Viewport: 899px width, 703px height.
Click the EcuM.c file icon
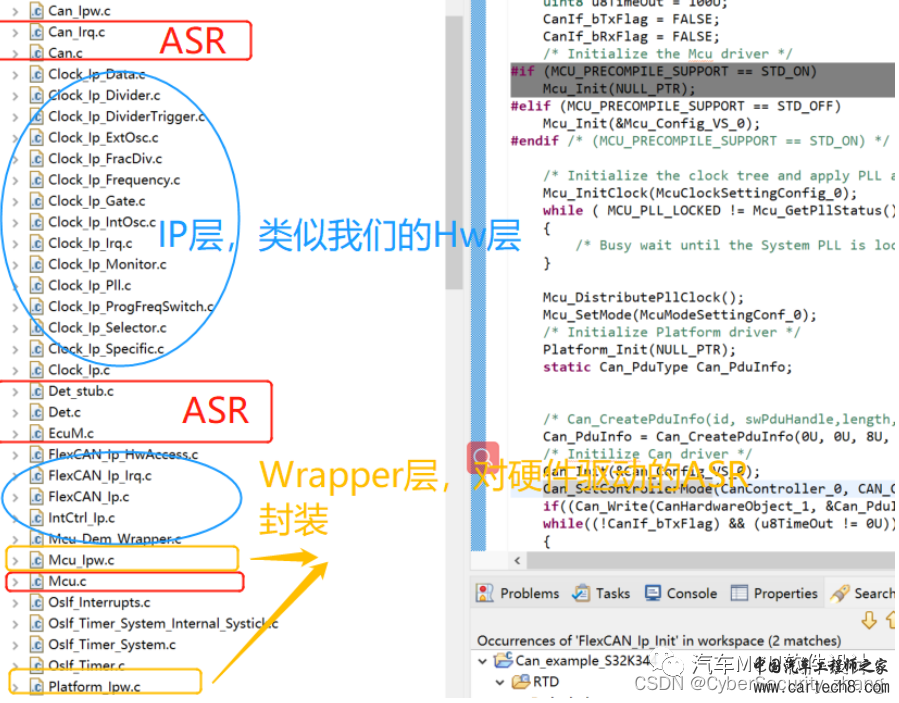(37, 433)
